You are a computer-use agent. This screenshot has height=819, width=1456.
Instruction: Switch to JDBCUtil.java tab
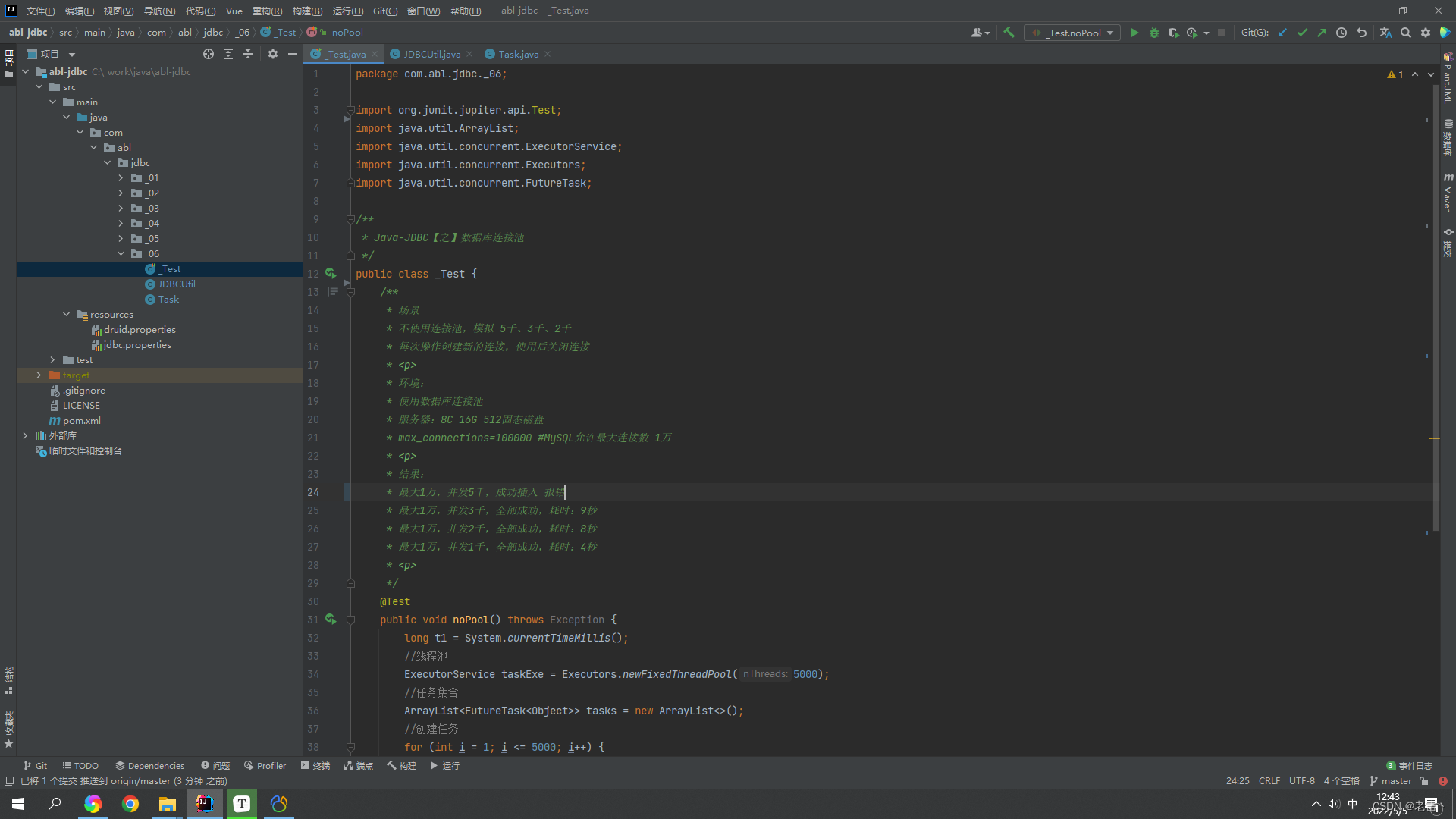(x=431, y=54)
